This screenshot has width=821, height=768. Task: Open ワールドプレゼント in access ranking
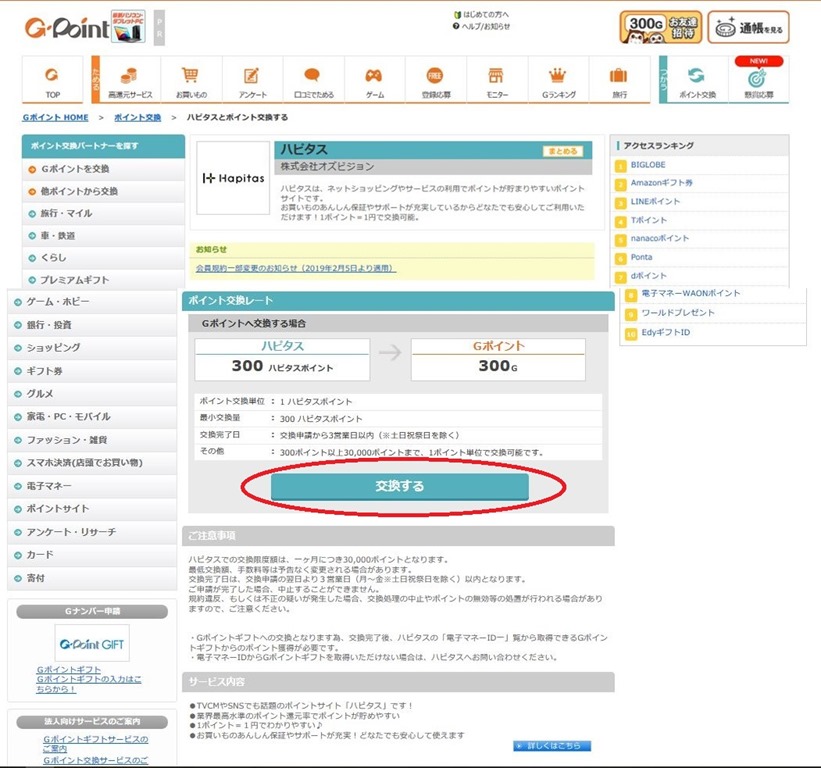tap(678, 313)
